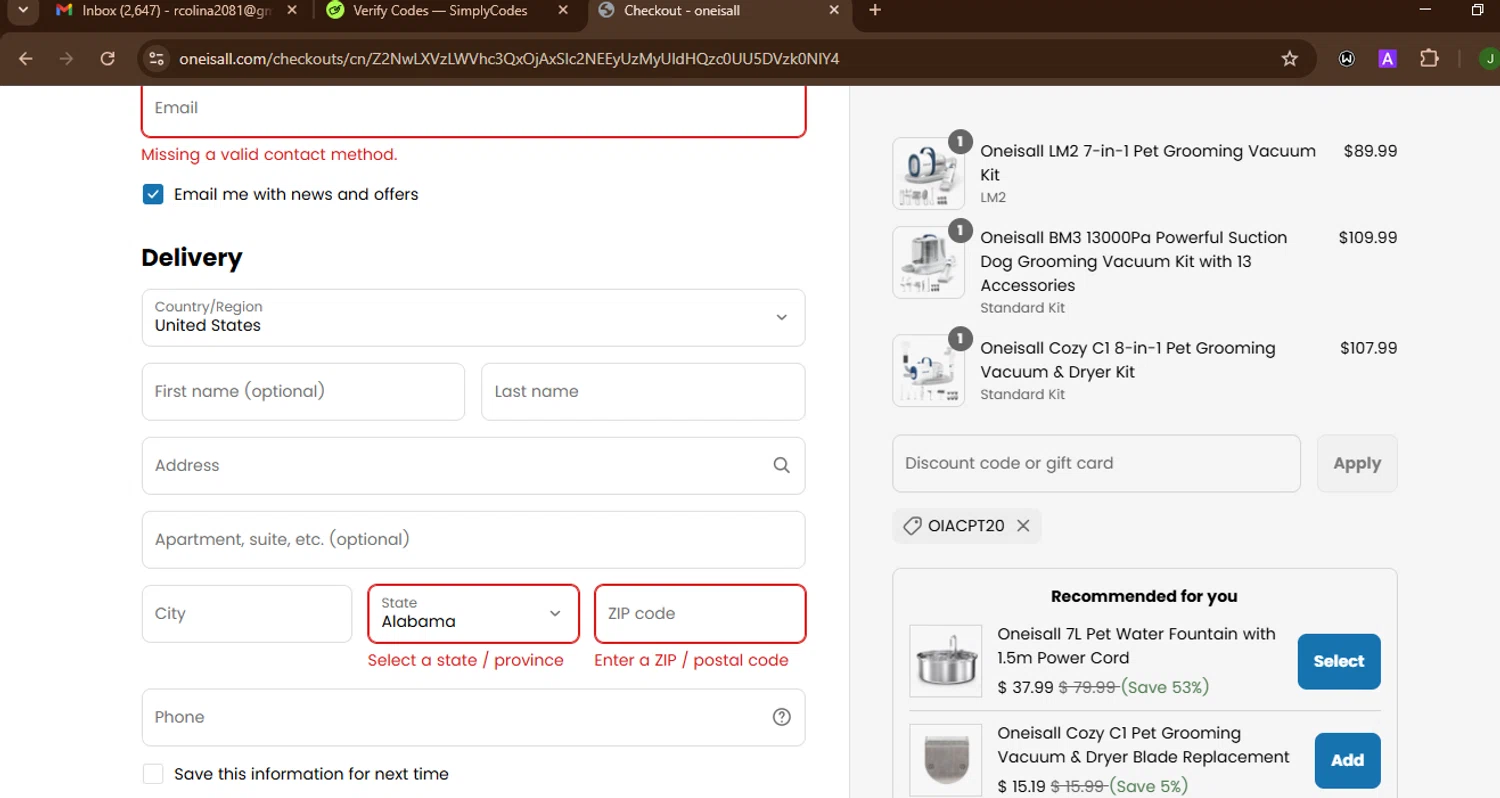This screenshot has width=1500, height=798.
Task: Close the Verify Codes tab
Action: pos(563,10)
